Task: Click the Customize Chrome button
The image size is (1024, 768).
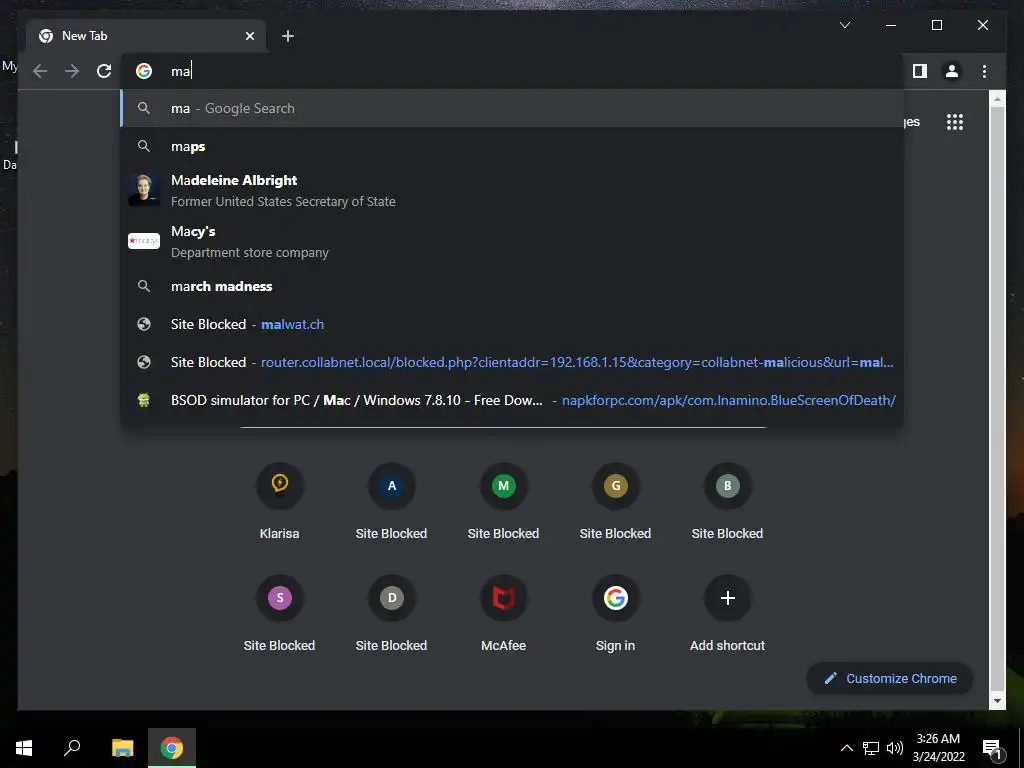Action: click(x=889, y=679)
